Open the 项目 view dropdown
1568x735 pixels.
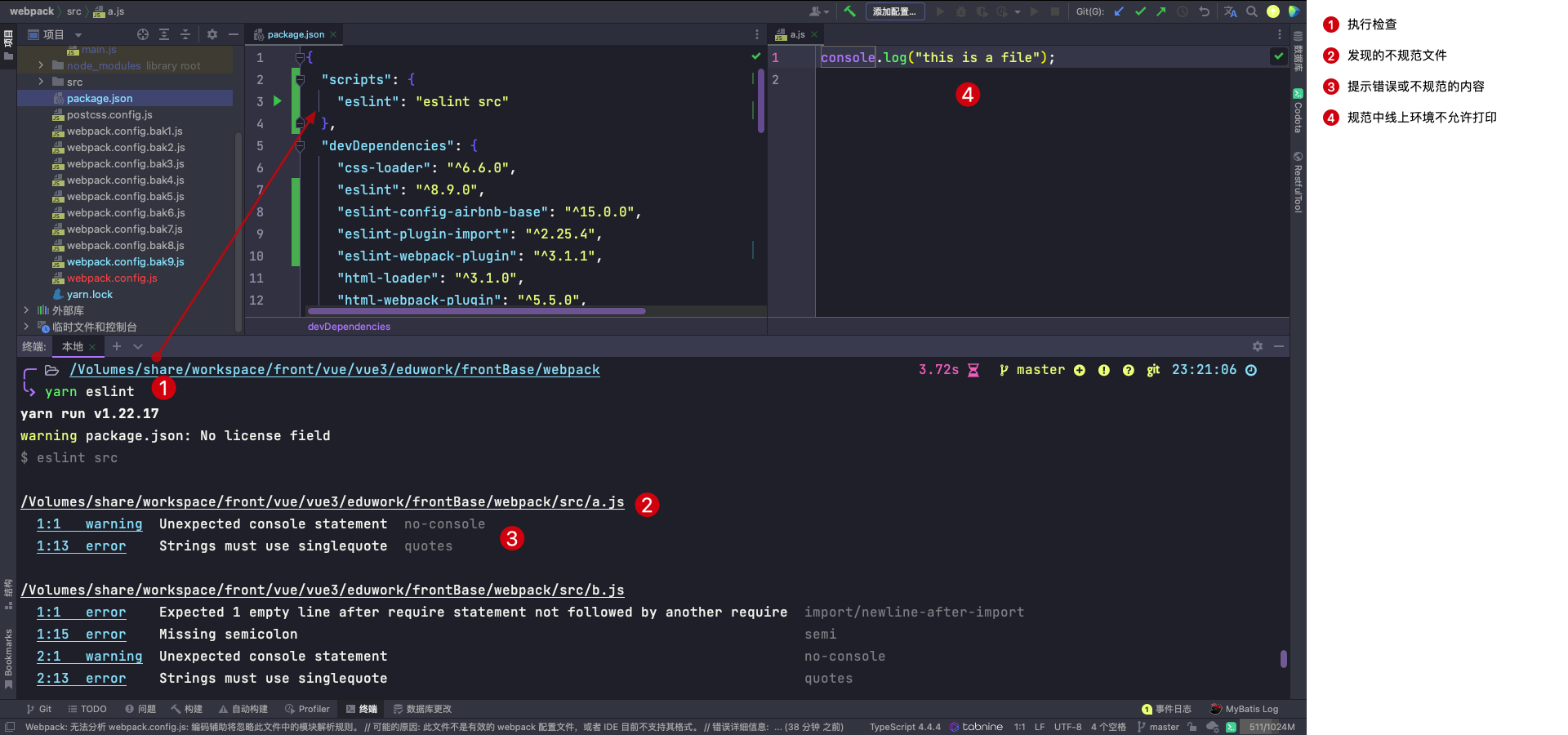coord(78,35)
